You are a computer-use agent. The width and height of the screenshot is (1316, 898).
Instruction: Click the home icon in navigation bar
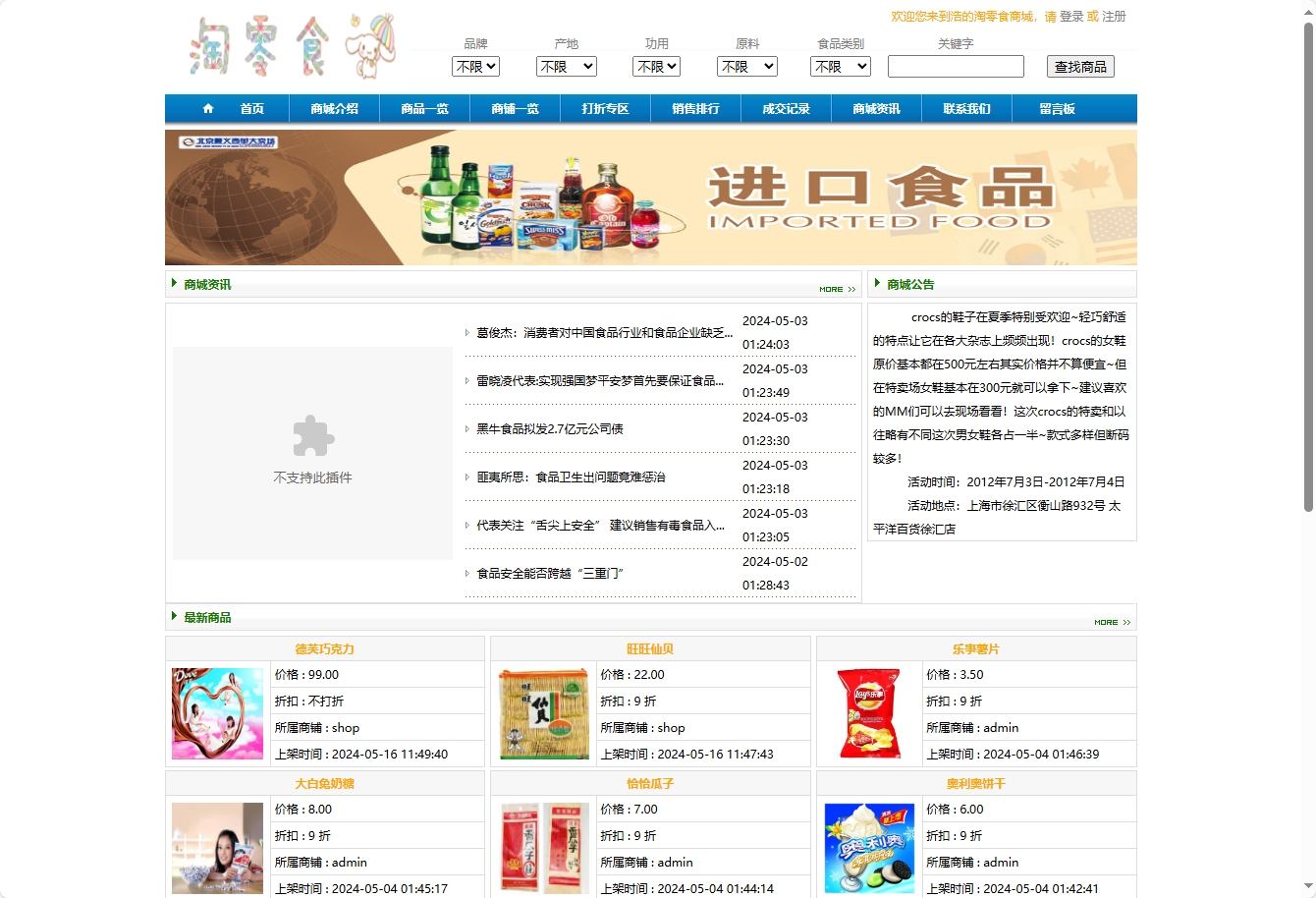click(x=207, y=108)
